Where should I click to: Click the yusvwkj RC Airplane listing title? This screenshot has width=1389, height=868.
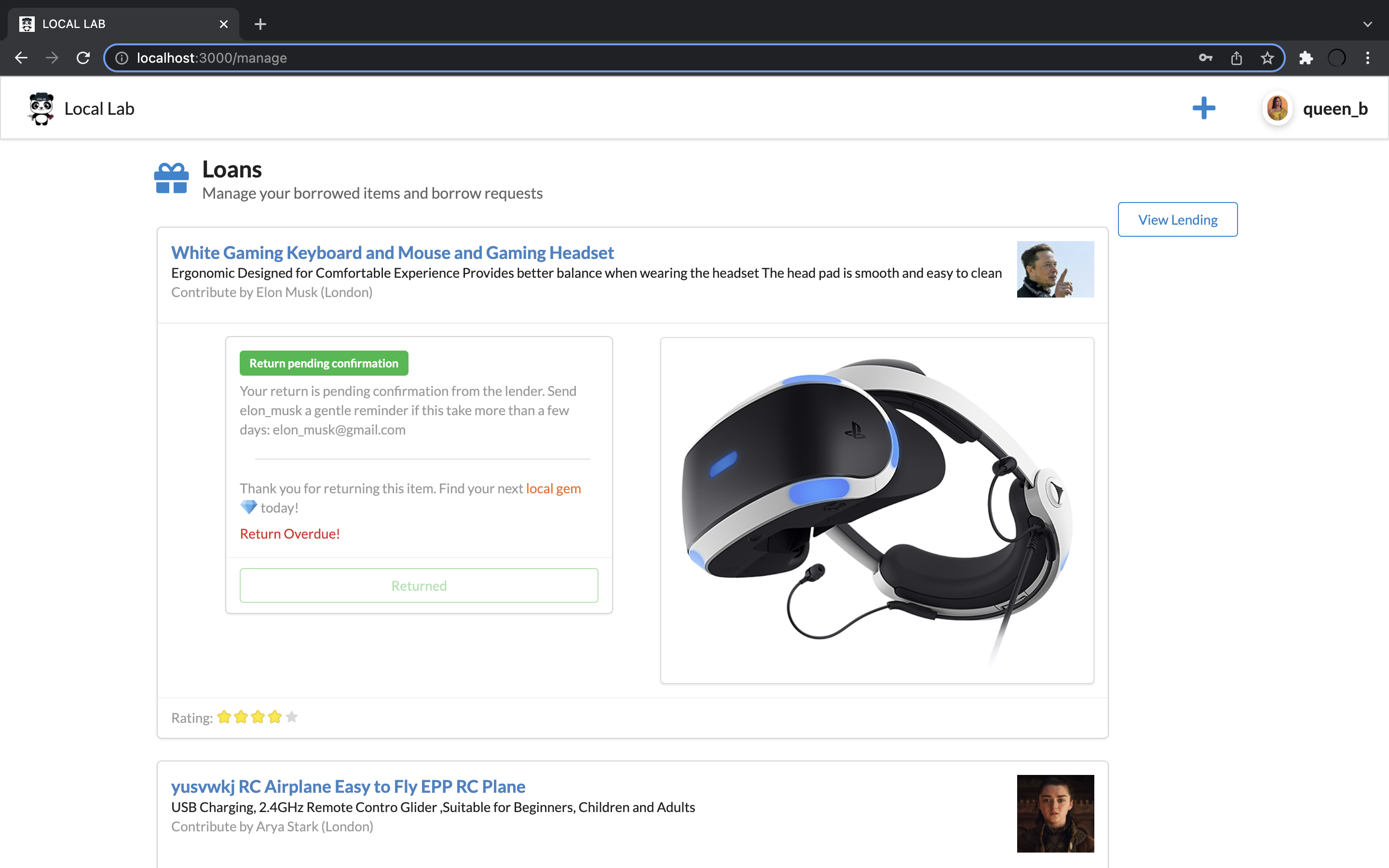[x=348, y=785]
